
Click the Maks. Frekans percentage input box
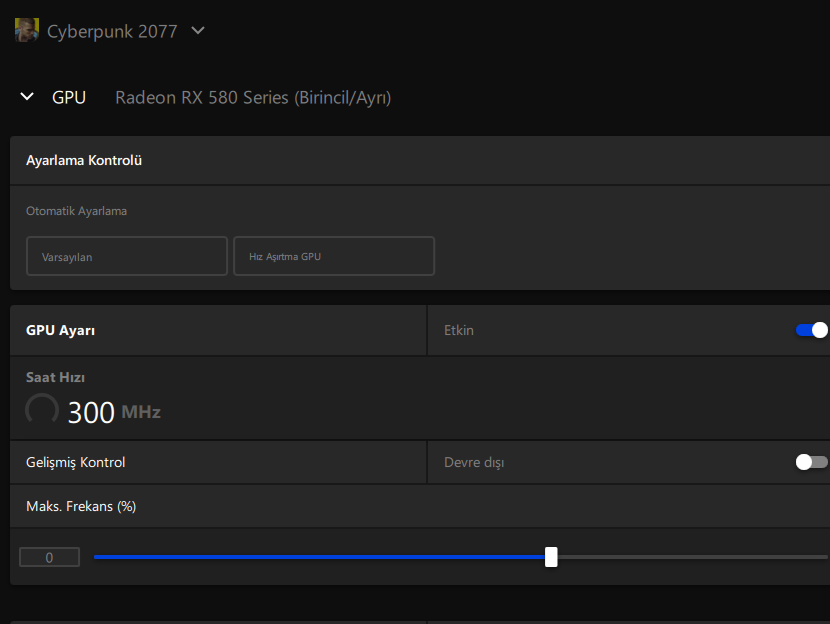point(49,558)
